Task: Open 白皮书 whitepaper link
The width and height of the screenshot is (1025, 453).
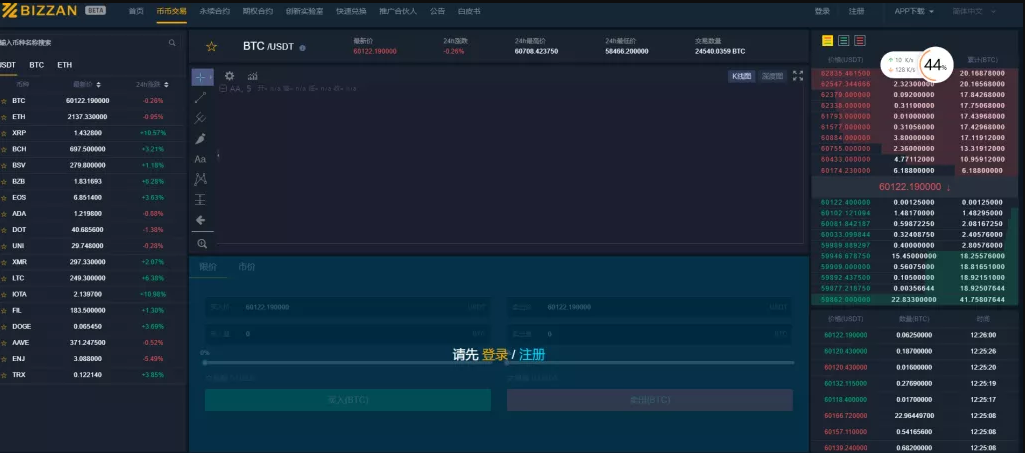Action: pyautogui.click(x=469, y=11)
